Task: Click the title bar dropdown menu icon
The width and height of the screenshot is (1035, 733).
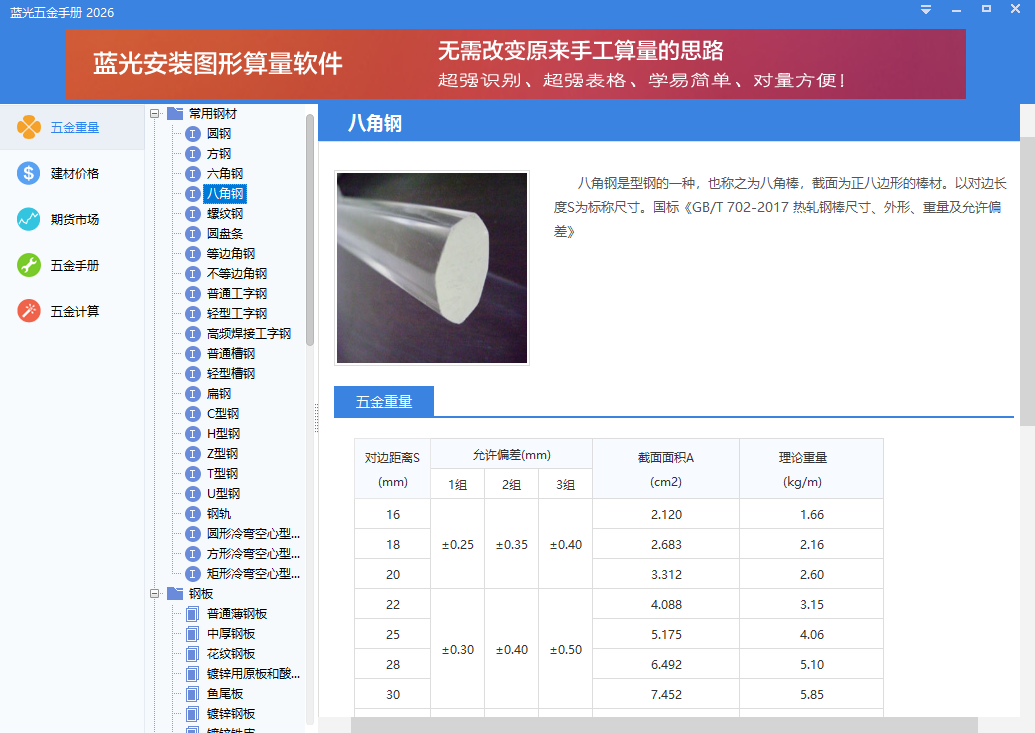Action: (x=926, y=10)
